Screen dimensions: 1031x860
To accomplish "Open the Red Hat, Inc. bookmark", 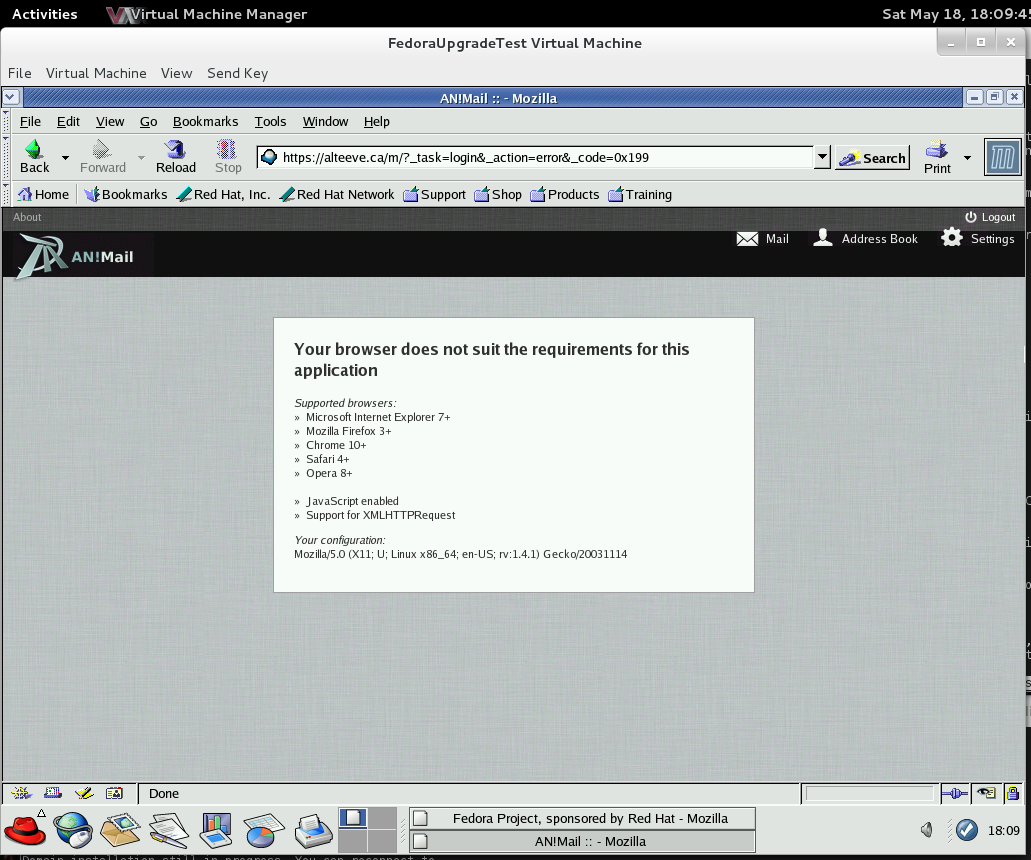I will click(x=224, y=195).
